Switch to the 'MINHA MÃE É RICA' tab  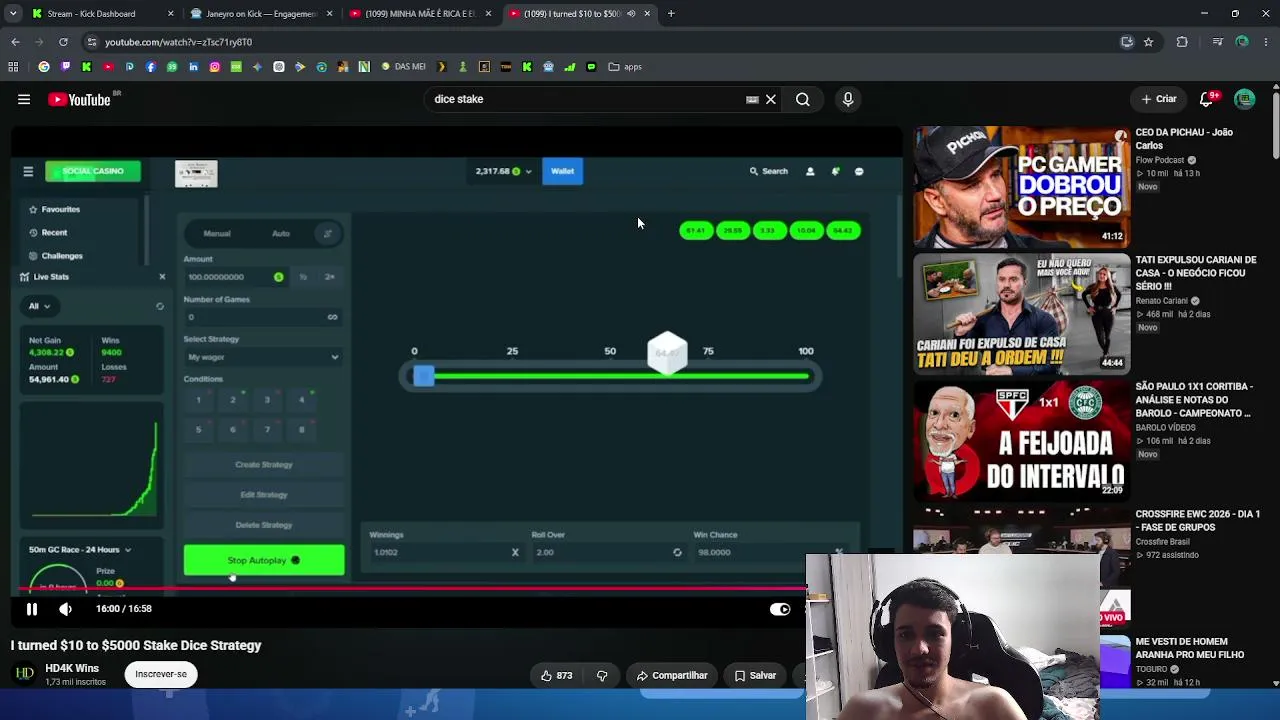click(420, 14)
